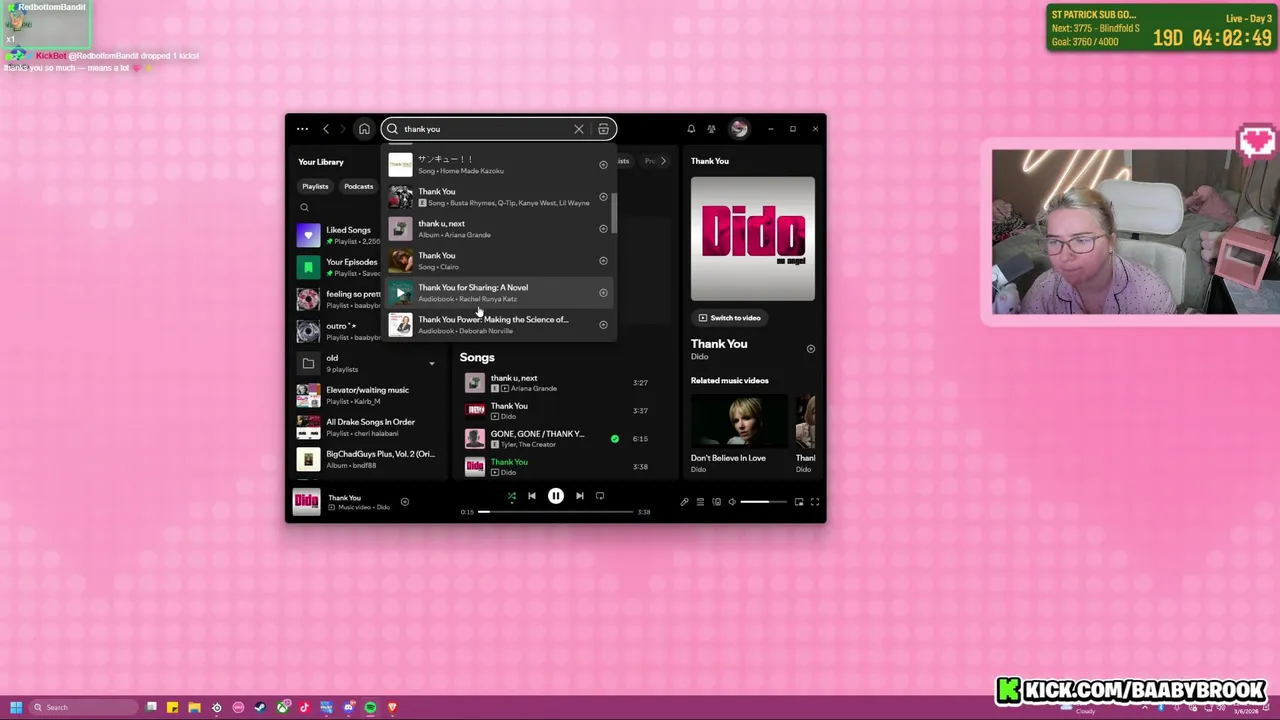Viewport: 1280px width, 720px height.
Task: Seek on the playback progress bar
Action: click(555, 512)
